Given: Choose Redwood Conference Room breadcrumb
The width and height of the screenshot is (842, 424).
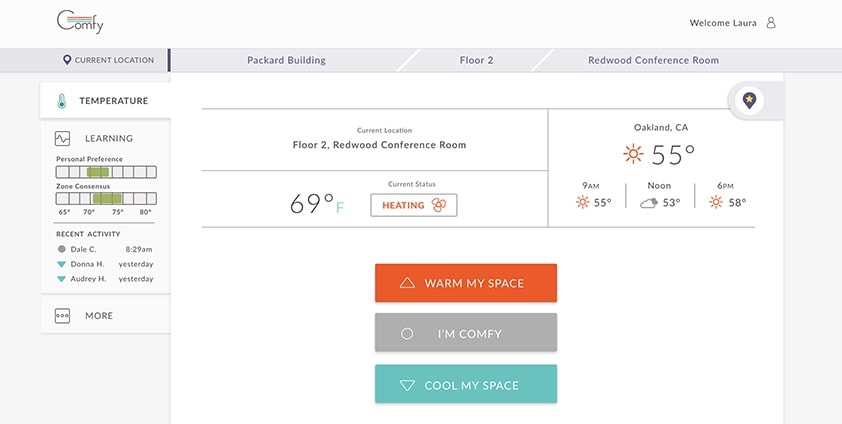Looking at the screenshot, I should (653, 60).
